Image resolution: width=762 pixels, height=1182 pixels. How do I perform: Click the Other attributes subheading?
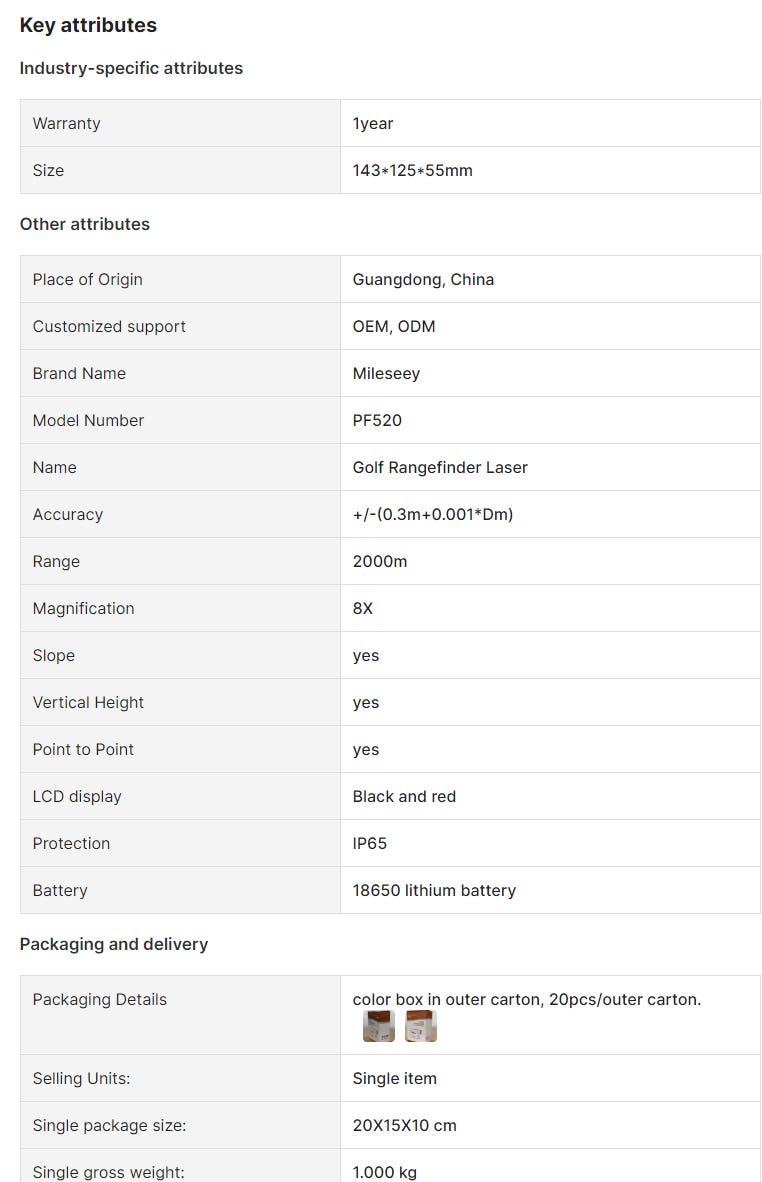(85, 224)
